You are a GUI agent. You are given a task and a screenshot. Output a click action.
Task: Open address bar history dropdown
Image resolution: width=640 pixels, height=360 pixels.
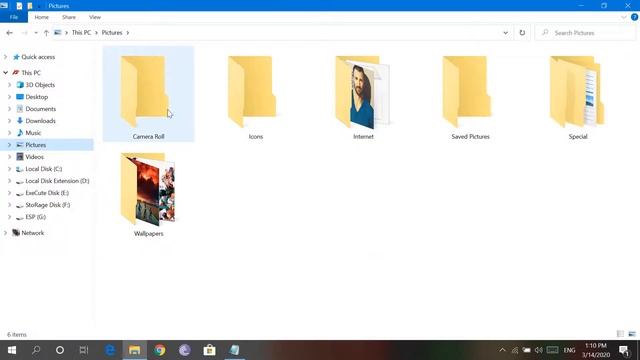505,33
